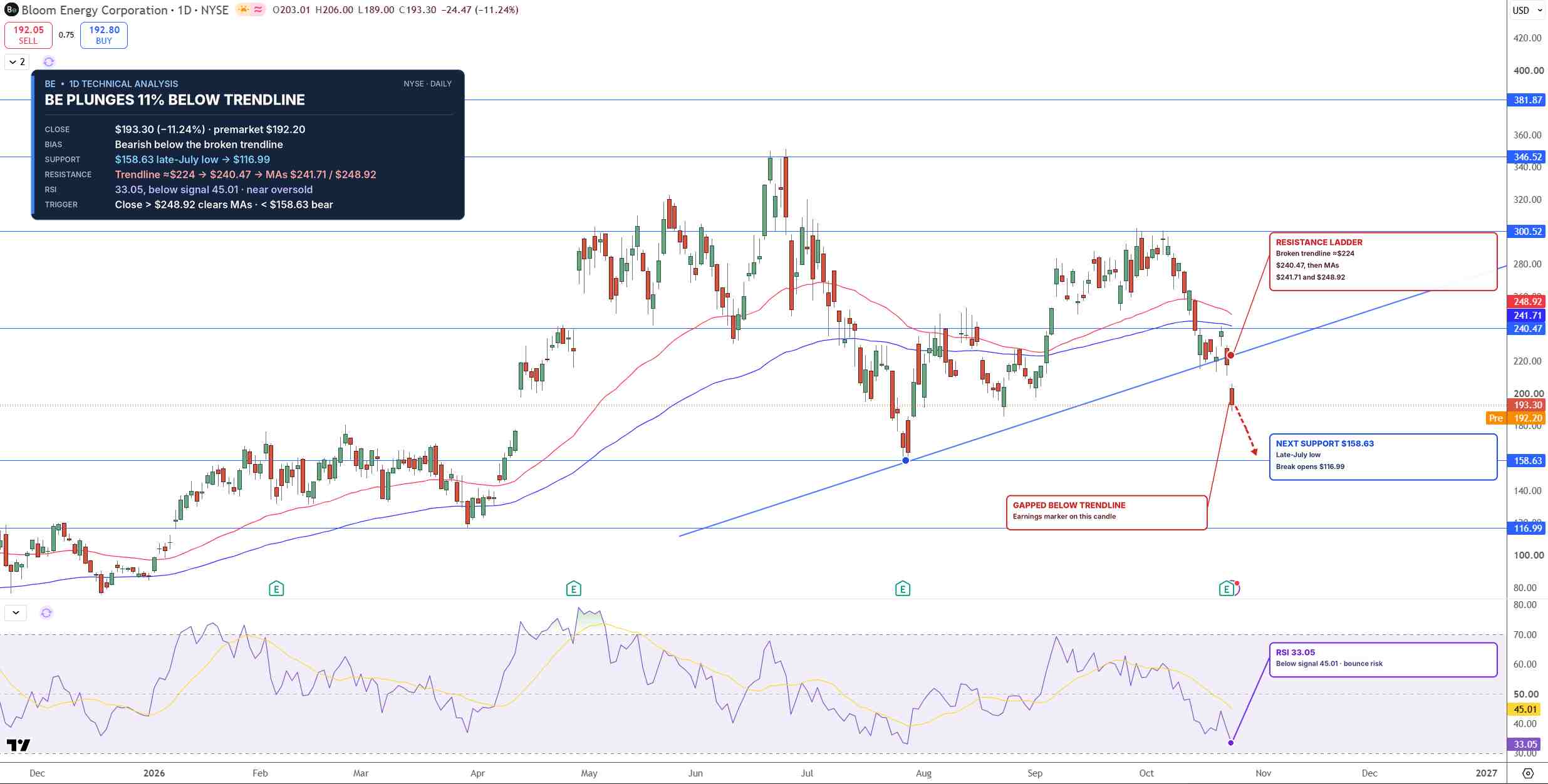Click the May earnings E marker
The height and width of the screenshot is (784, 1548).
573,589
